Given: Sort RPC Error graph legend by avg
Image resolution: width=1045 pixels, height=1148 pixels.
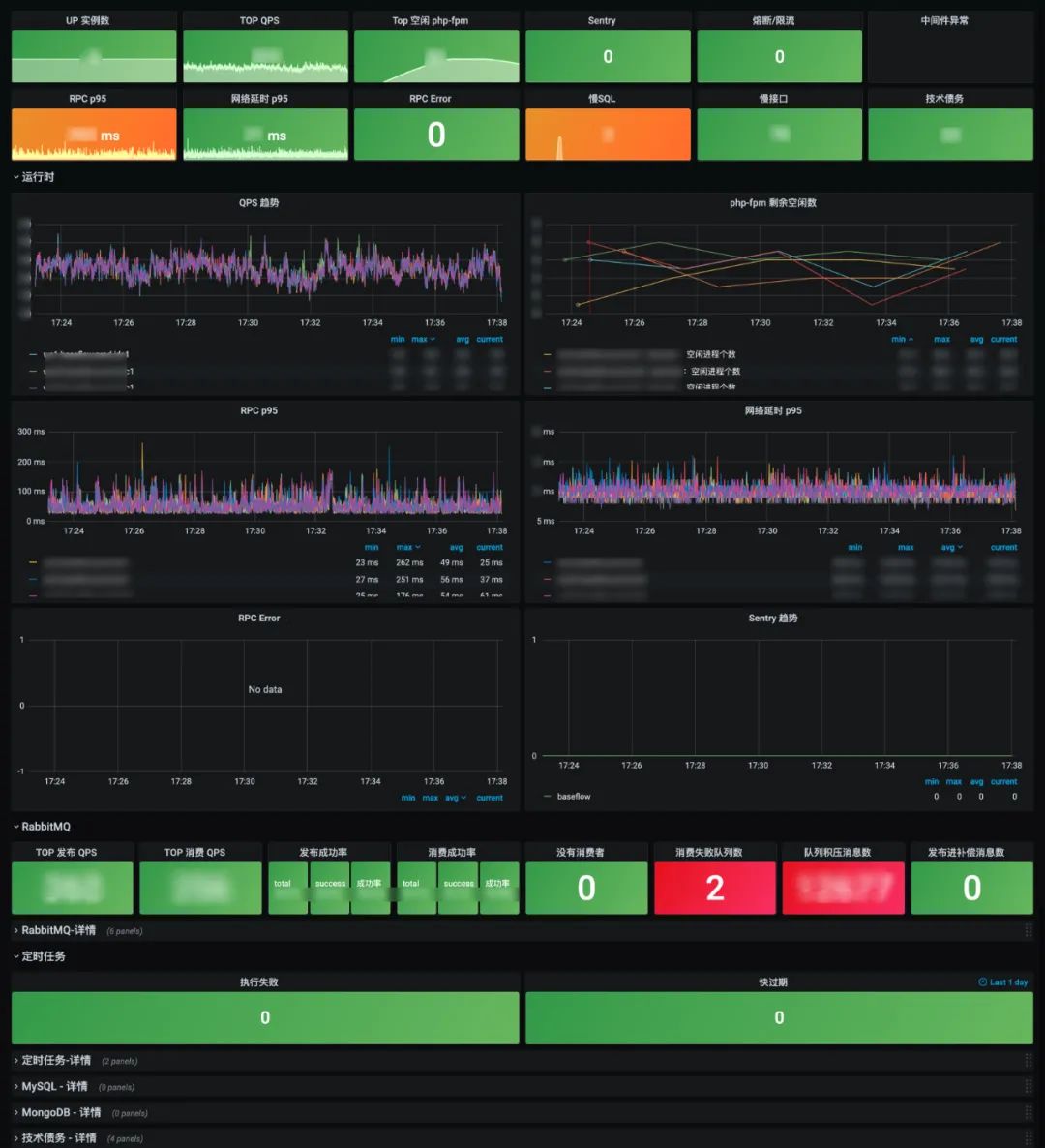Looking at the screenshot, I should [x=455, y=798].
